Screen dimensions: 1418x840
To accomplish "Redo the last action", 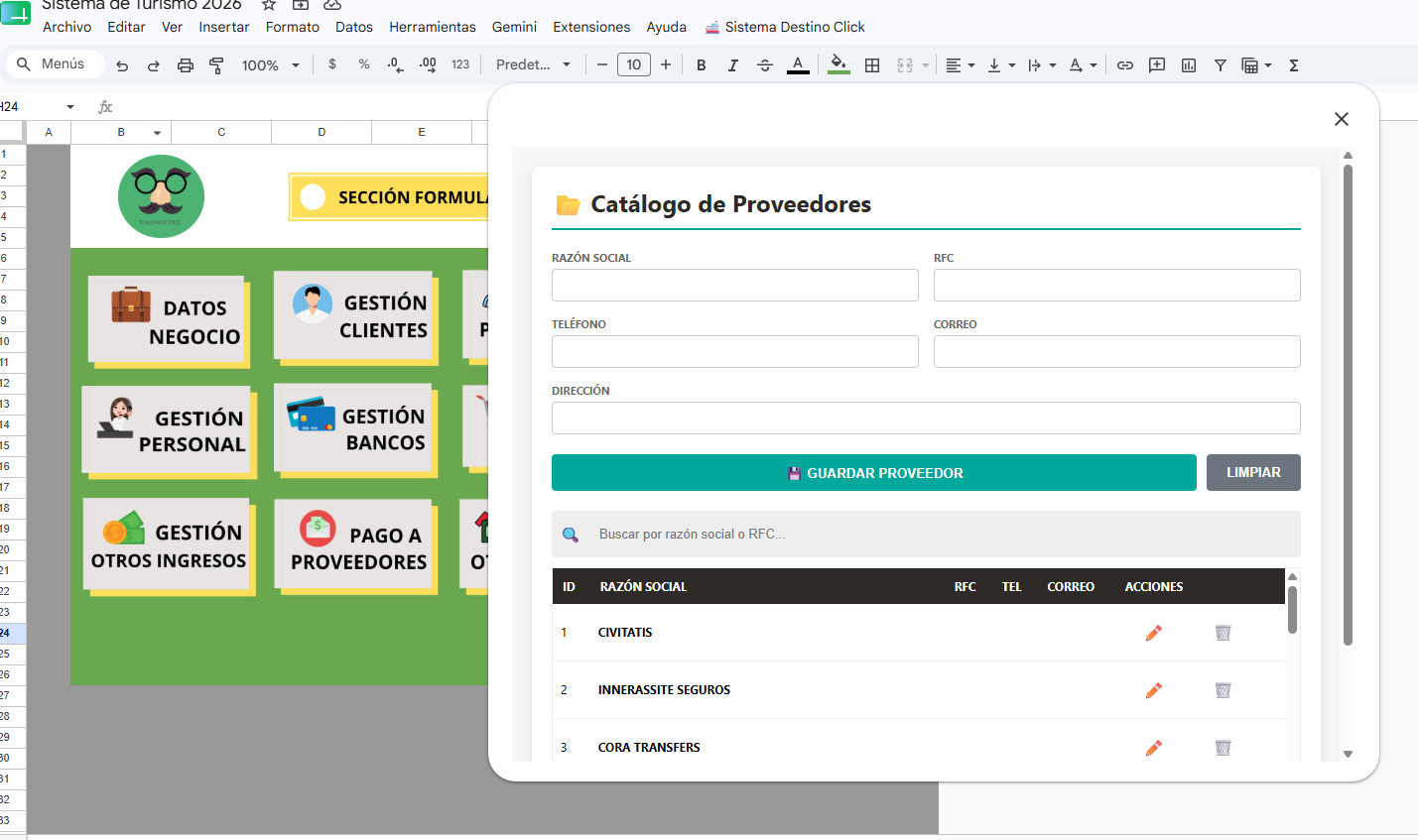I will click(x=154, y=65).
